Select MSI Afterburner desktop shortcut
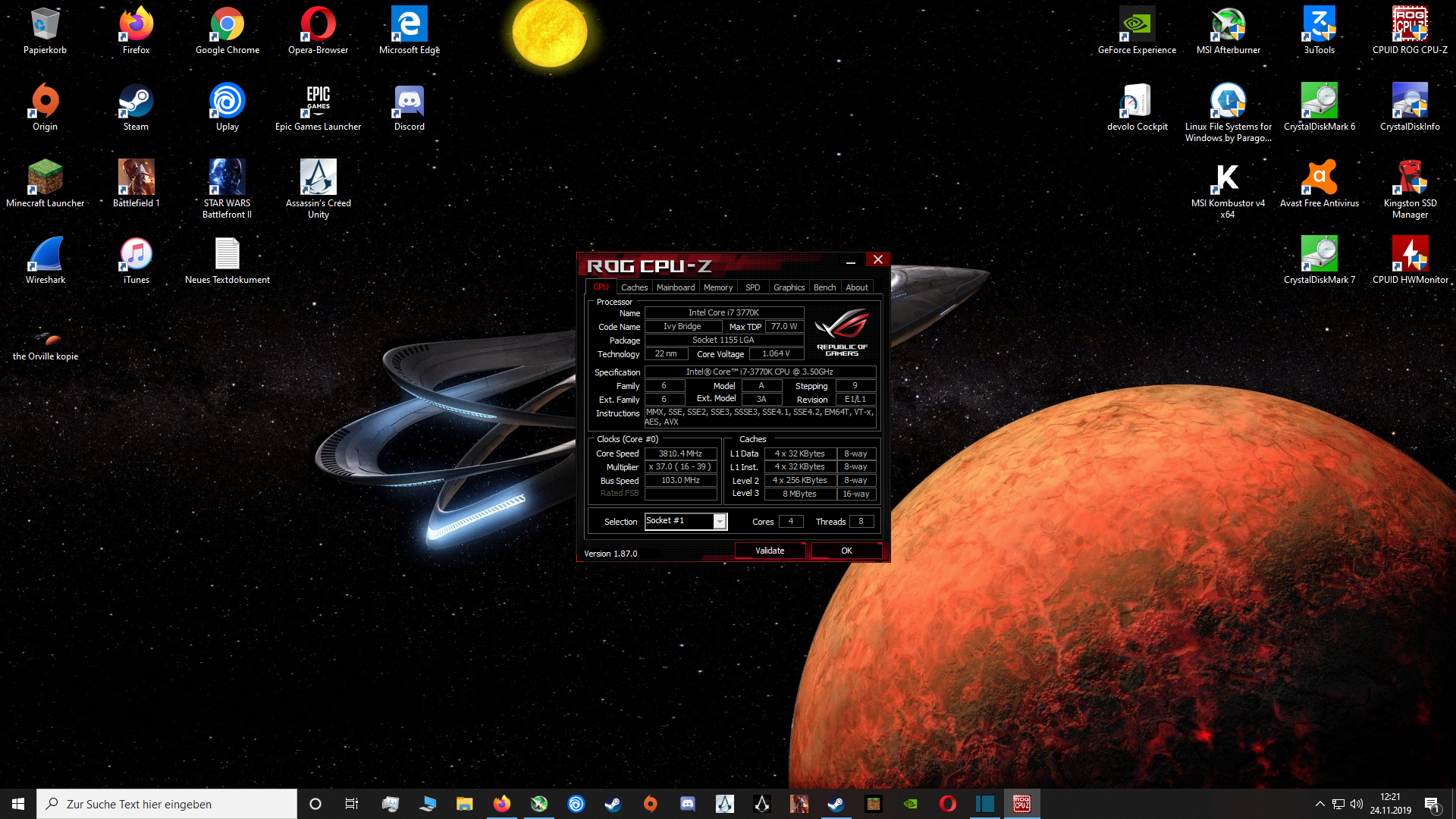The width and height of the screenshot is (1456, 819). pos(1228,31)
